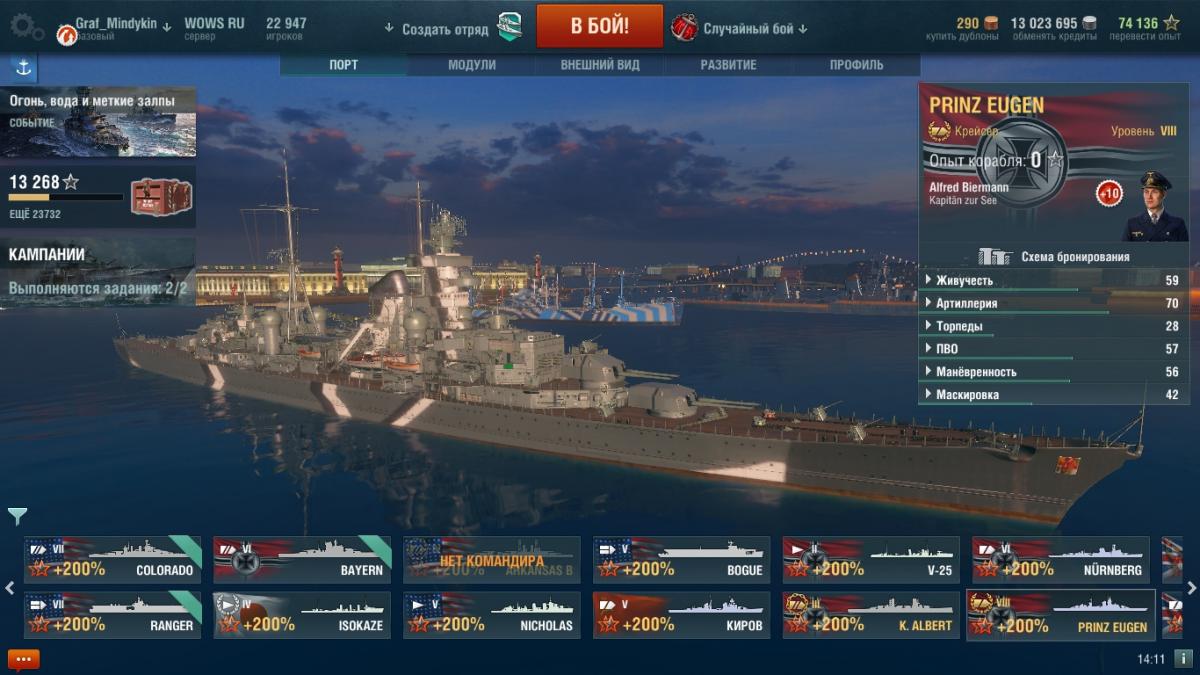Switch to the РАЗВИТИЕ tab
The image size is (1200, 675).
[x=728, y=65]
